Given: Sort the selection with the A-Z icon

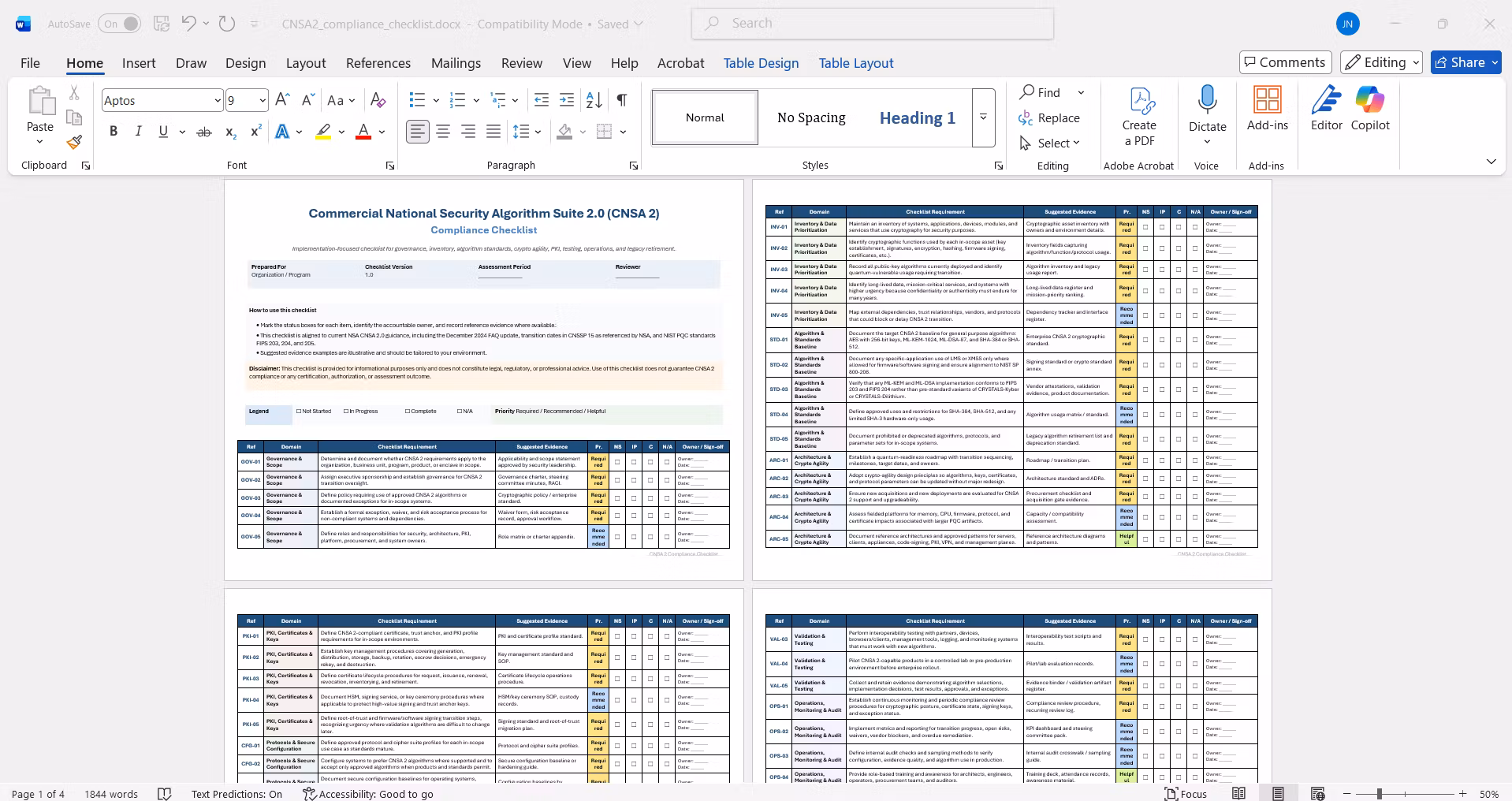Looking at the screenshot, I should click(x=594, y=100).
